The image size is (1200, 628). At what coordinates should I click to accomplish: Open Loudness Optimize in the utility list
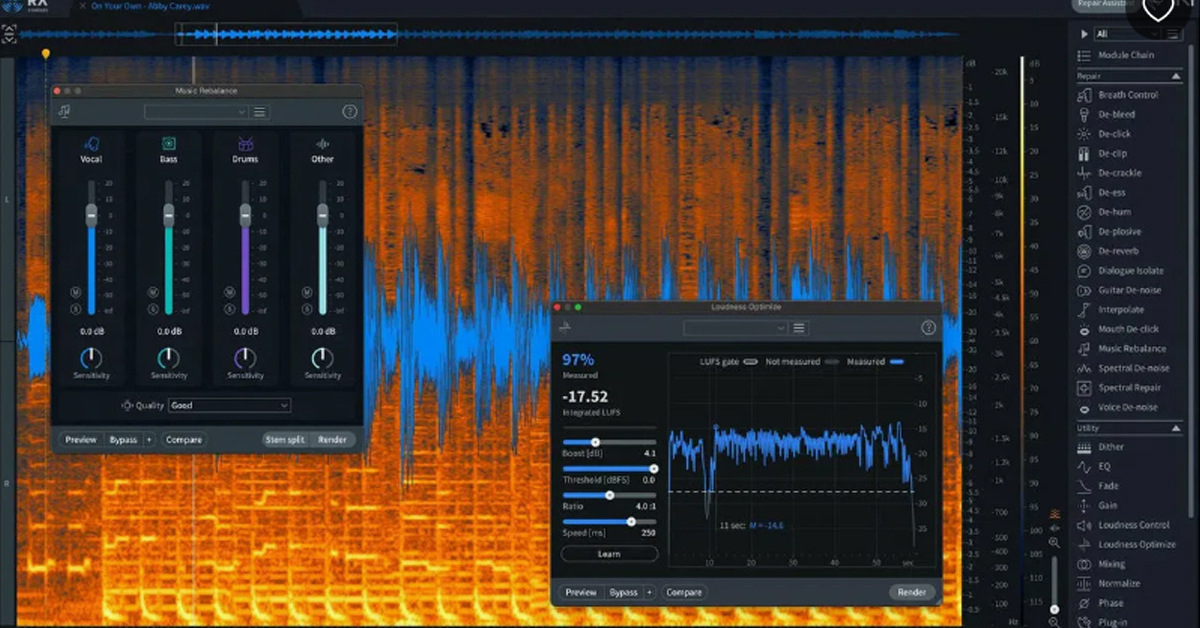(x=1127, y=545)
